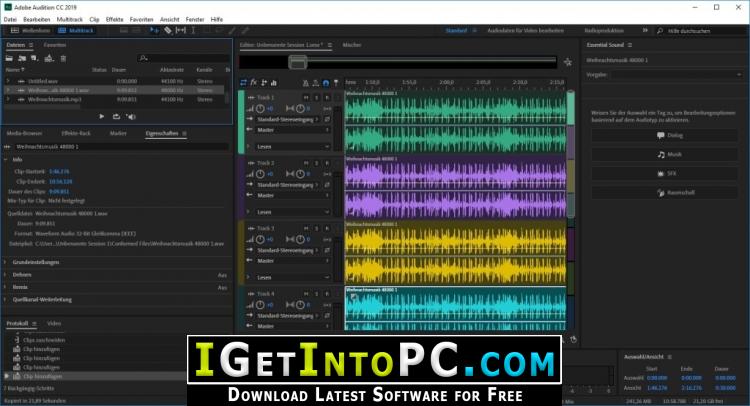Click the open file folder icon in Dateien
The image size is (750, 406).
pos(9,58)
